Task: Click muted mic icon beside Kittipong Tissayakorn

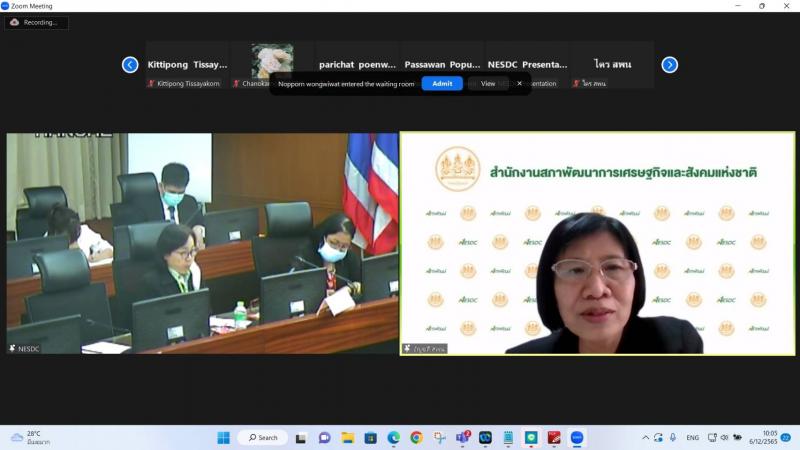Action: point(151,84)
